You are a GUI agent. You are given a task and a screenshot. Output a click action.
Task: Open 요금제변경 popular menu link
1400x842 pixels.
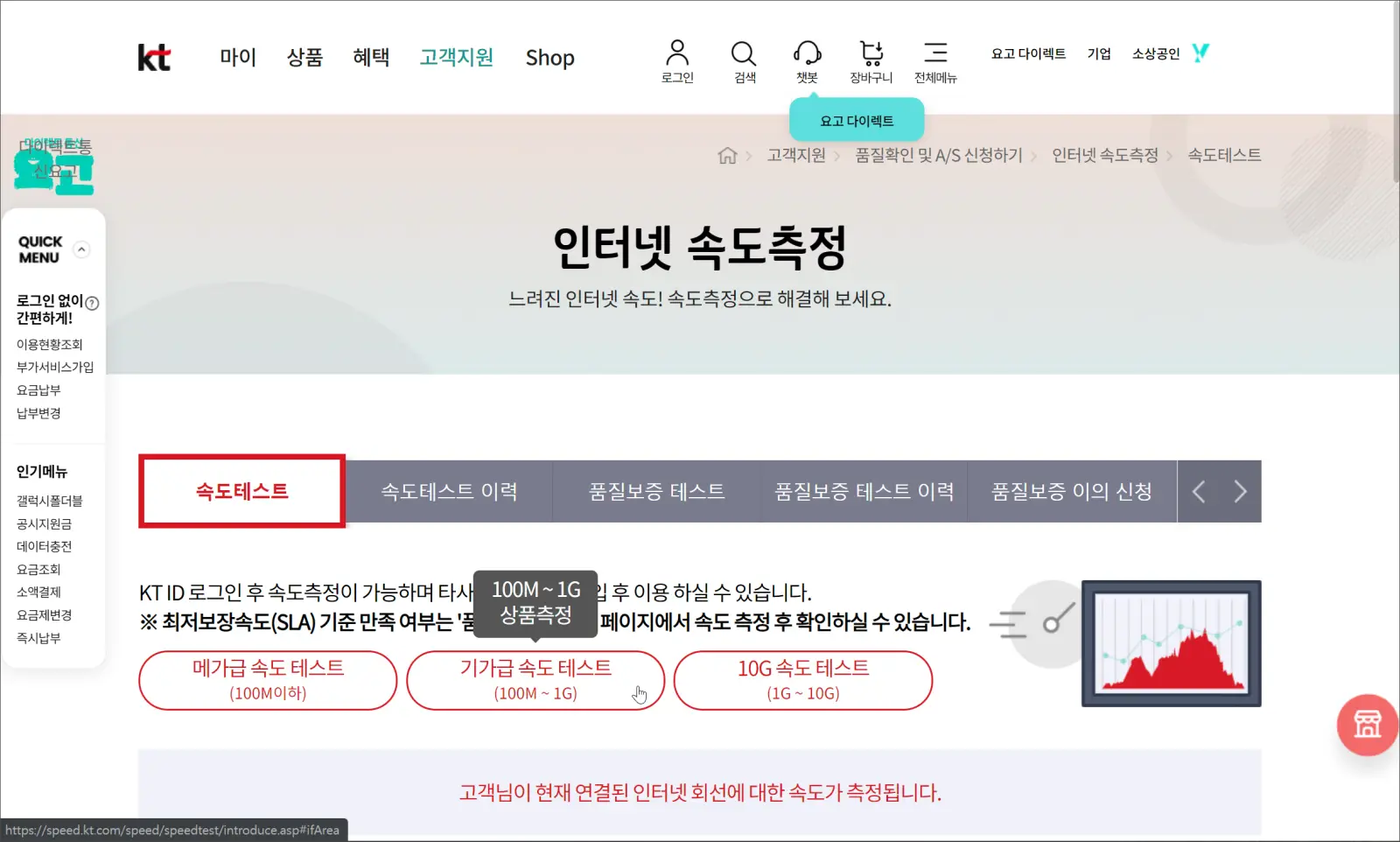point(44,614)
